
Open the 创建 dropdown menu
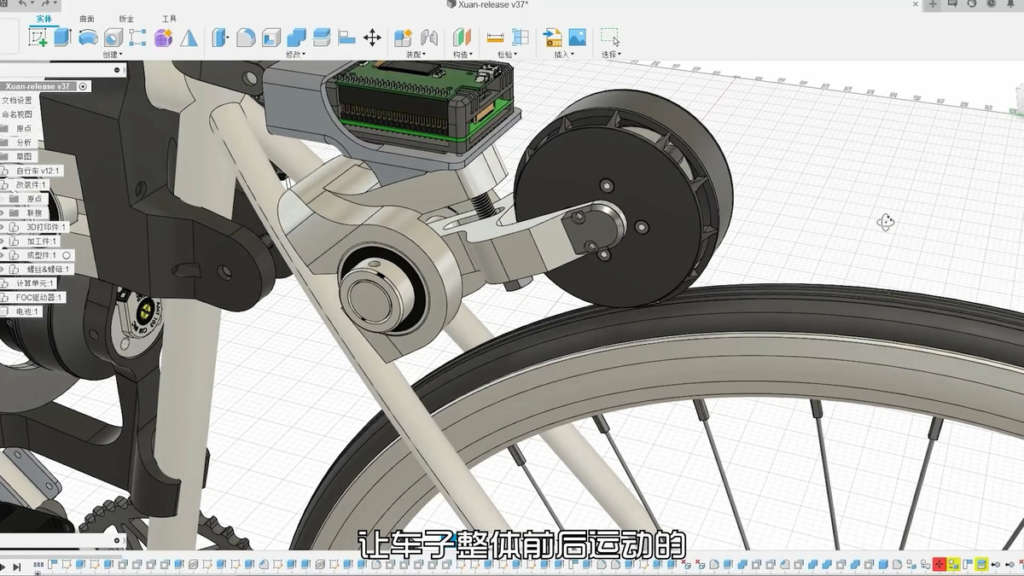[x=112, y=54]
